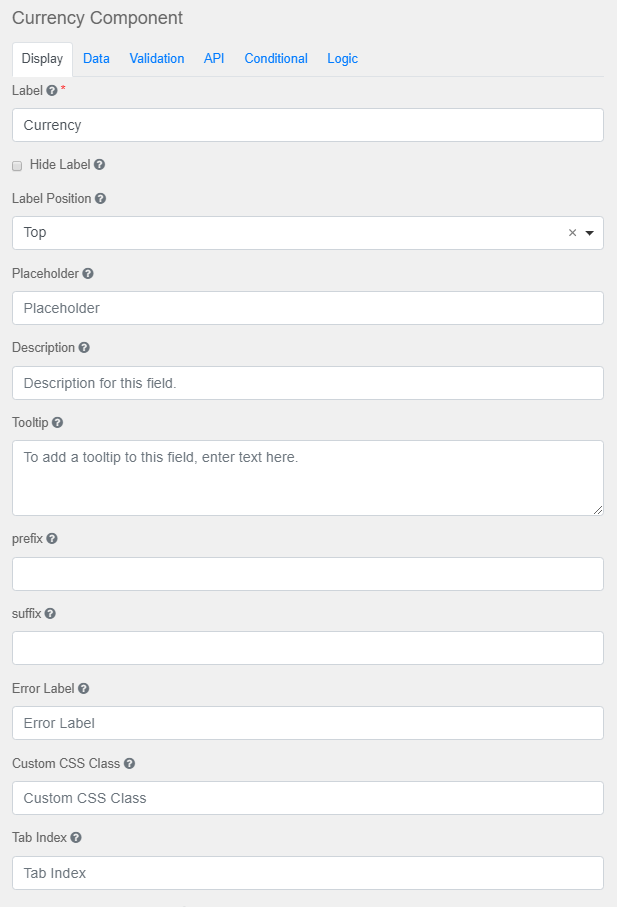Enable the Hide Label checkbox
The height and width of the screenshot is (907, 617).
pos(16,164)
